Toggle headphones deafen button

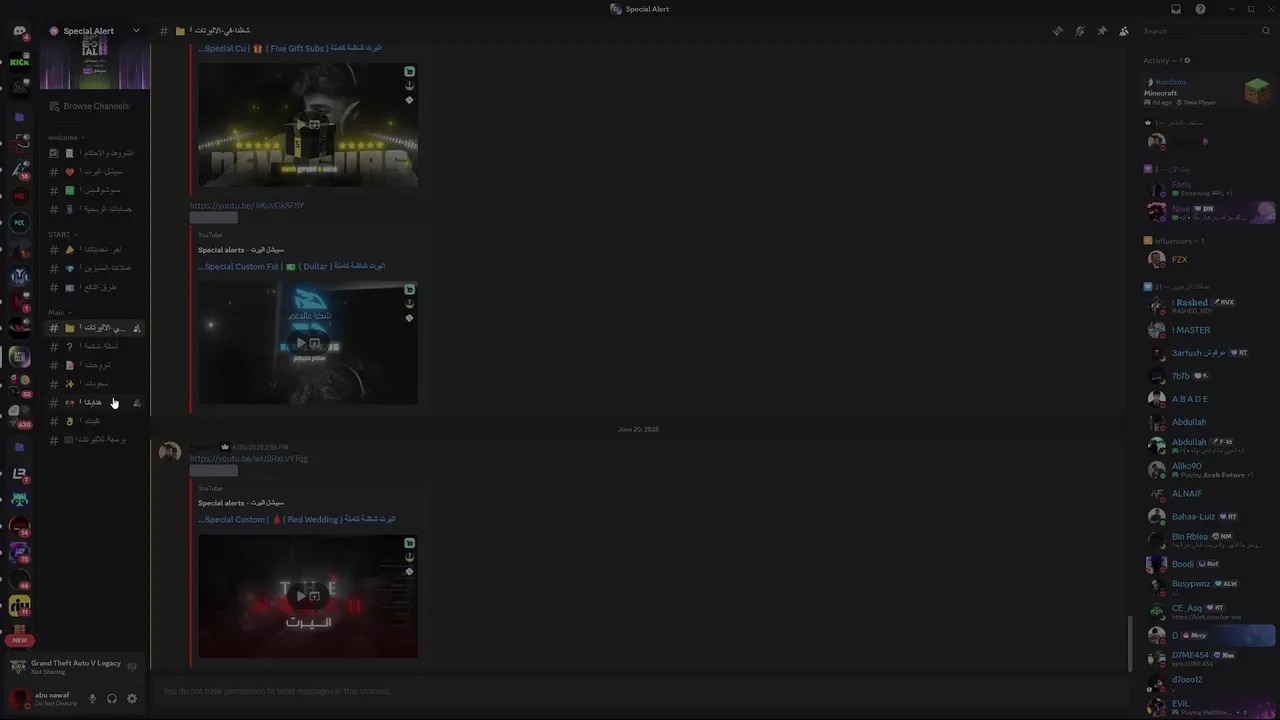coord(112,699)
